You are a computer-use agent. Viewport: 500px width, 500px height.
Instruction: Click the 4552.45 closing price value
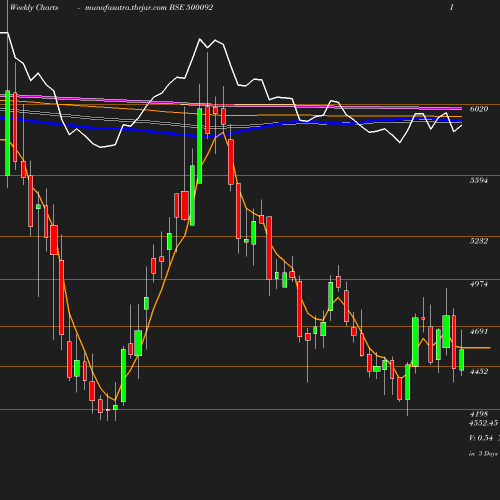[x=483, y=423]
